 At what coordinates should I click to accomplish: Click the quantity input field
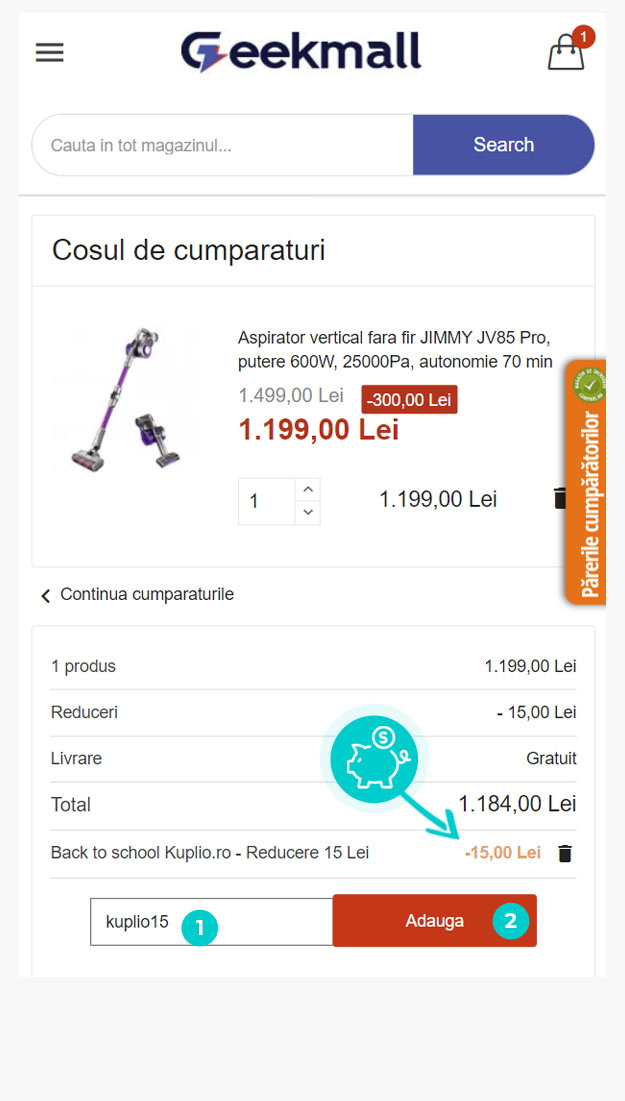pos(266,501)
